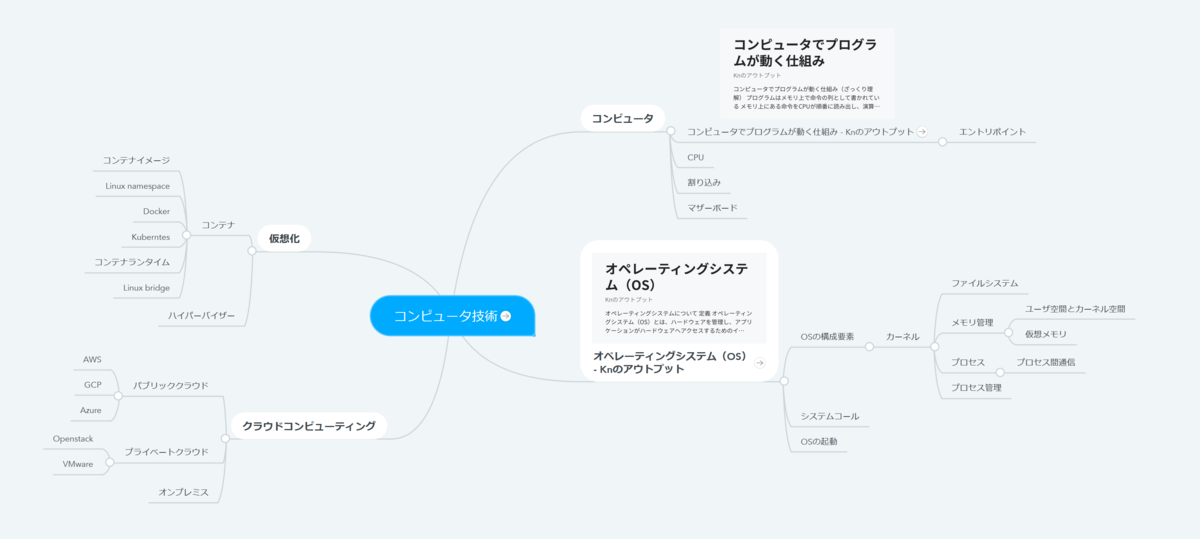
Task: Select the カーネル node label
Action: [903, 336]
